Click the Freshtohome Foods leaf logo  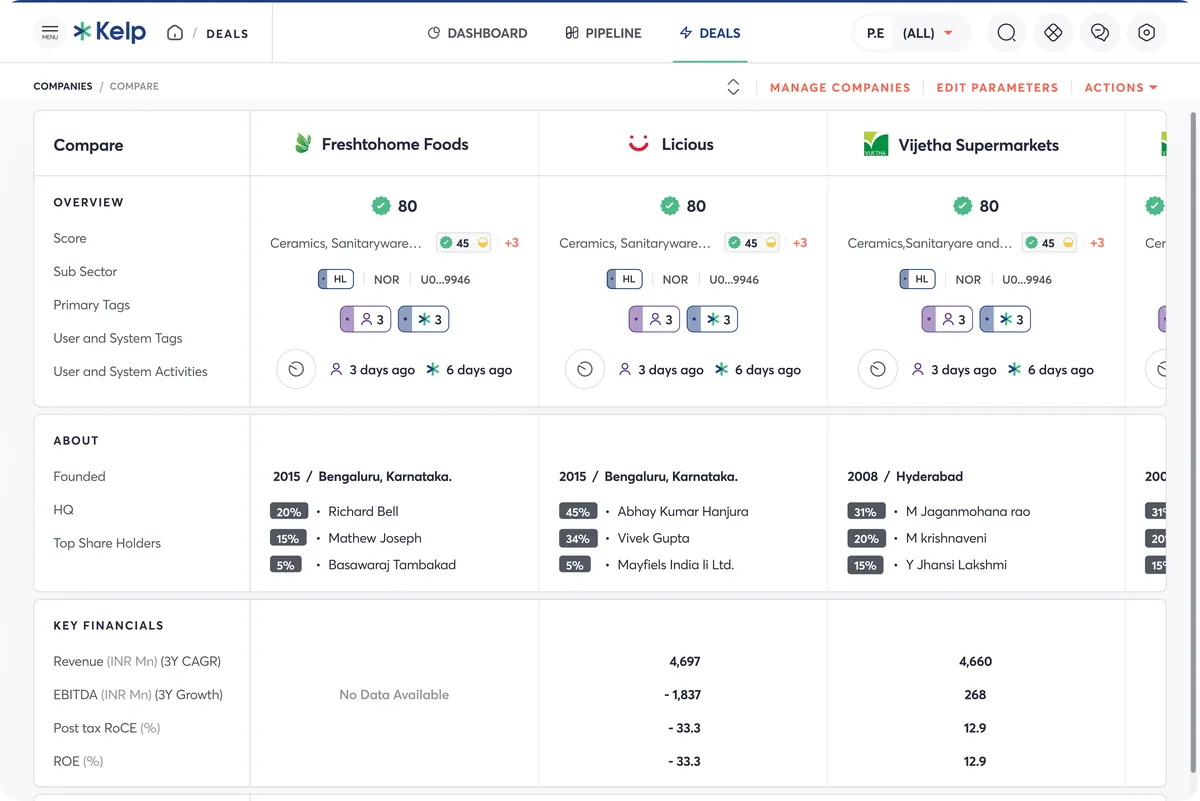303,144
